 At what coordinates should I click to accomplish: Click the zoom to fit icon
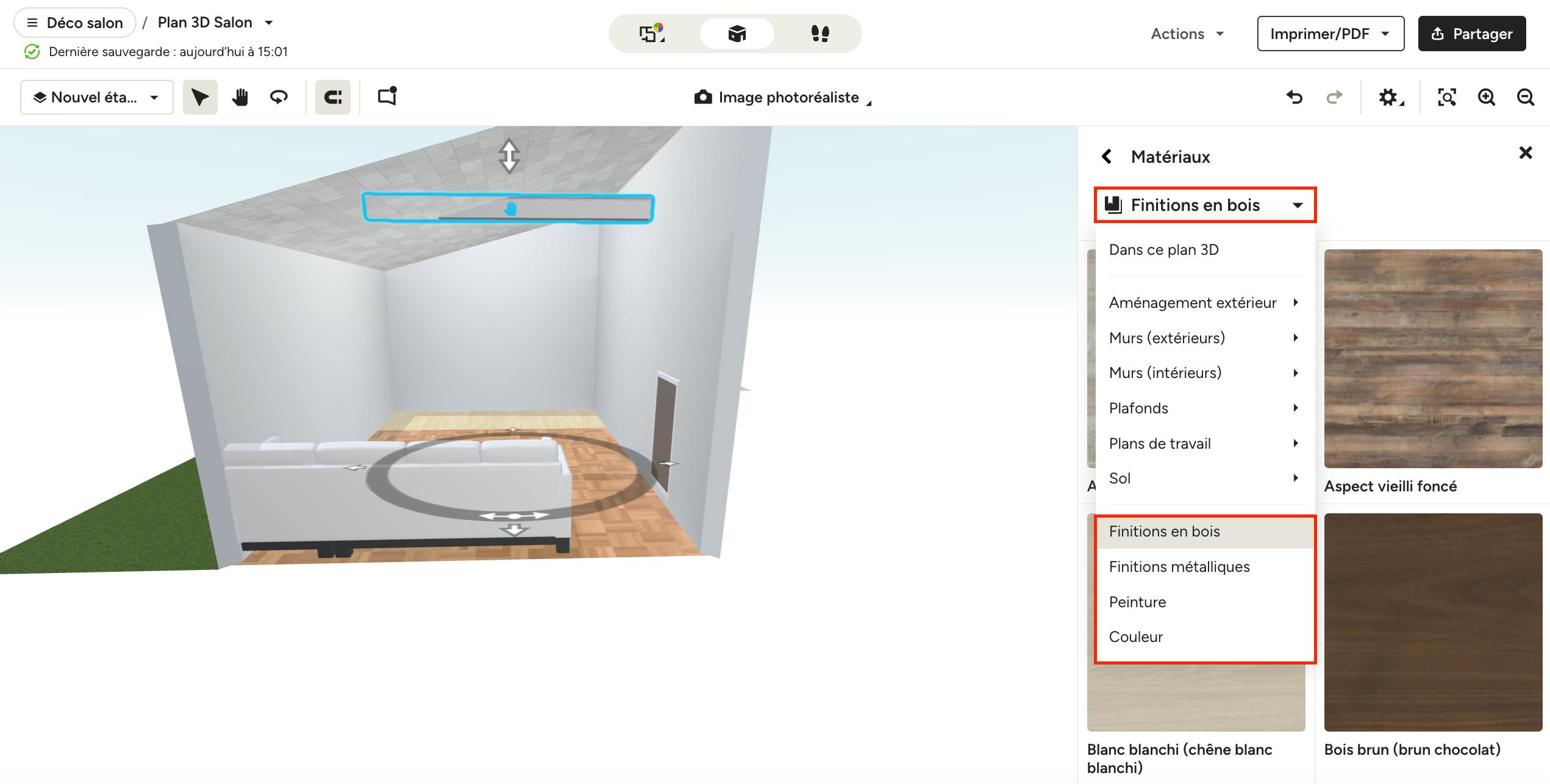pyautogui.click(x=1447, y=98)
